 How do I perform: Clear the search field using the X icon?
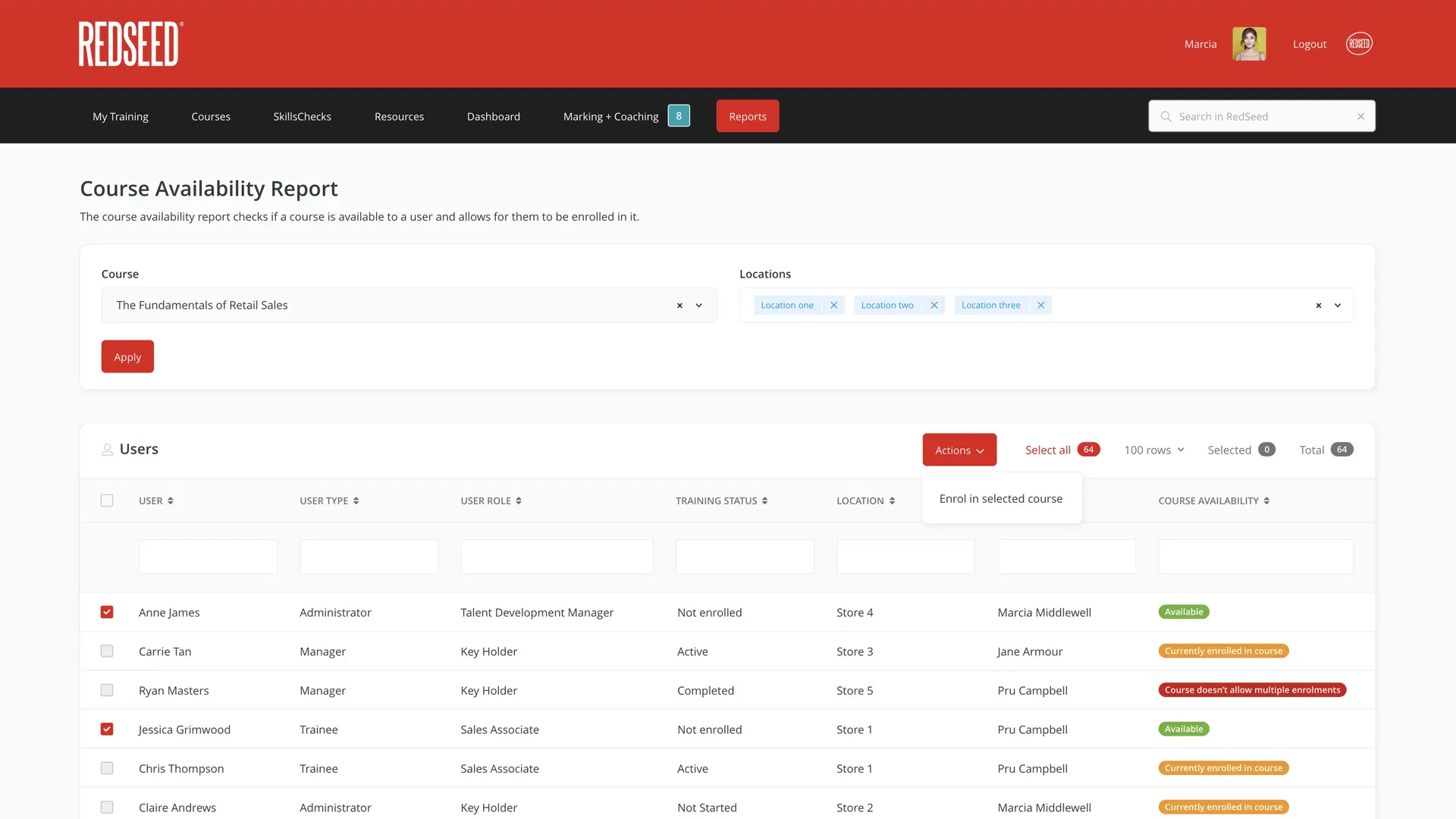point(1360,116)
